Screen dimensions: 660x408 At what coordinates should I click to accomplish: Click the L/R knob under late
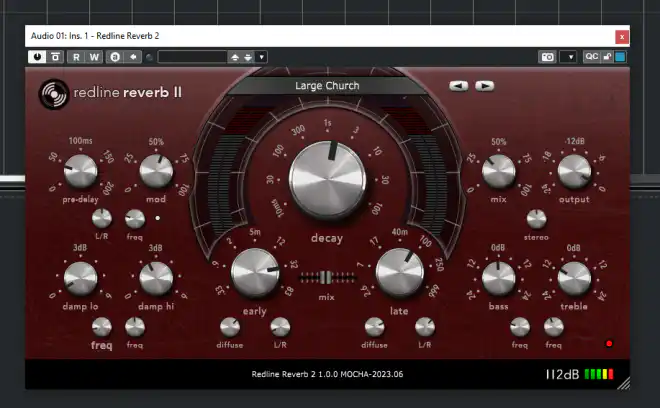425,327
